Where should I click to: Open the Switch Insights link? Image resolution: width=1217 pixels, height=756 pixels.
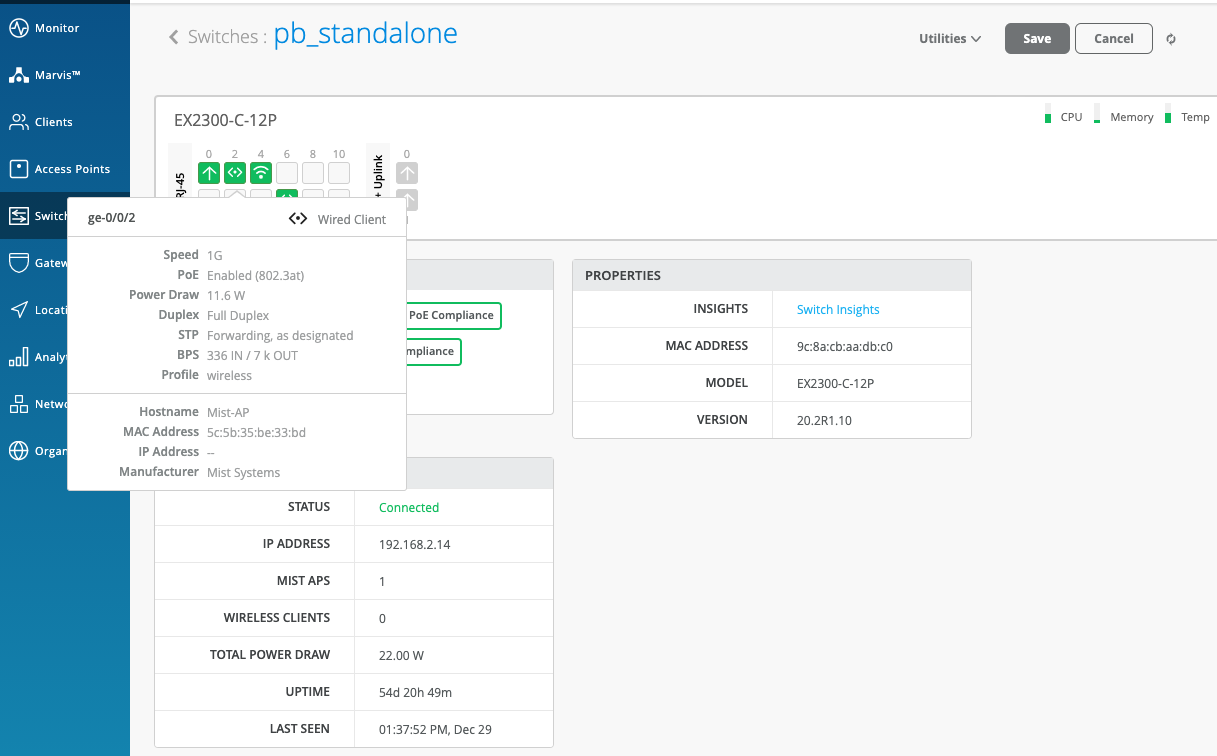tap(838, 310)
